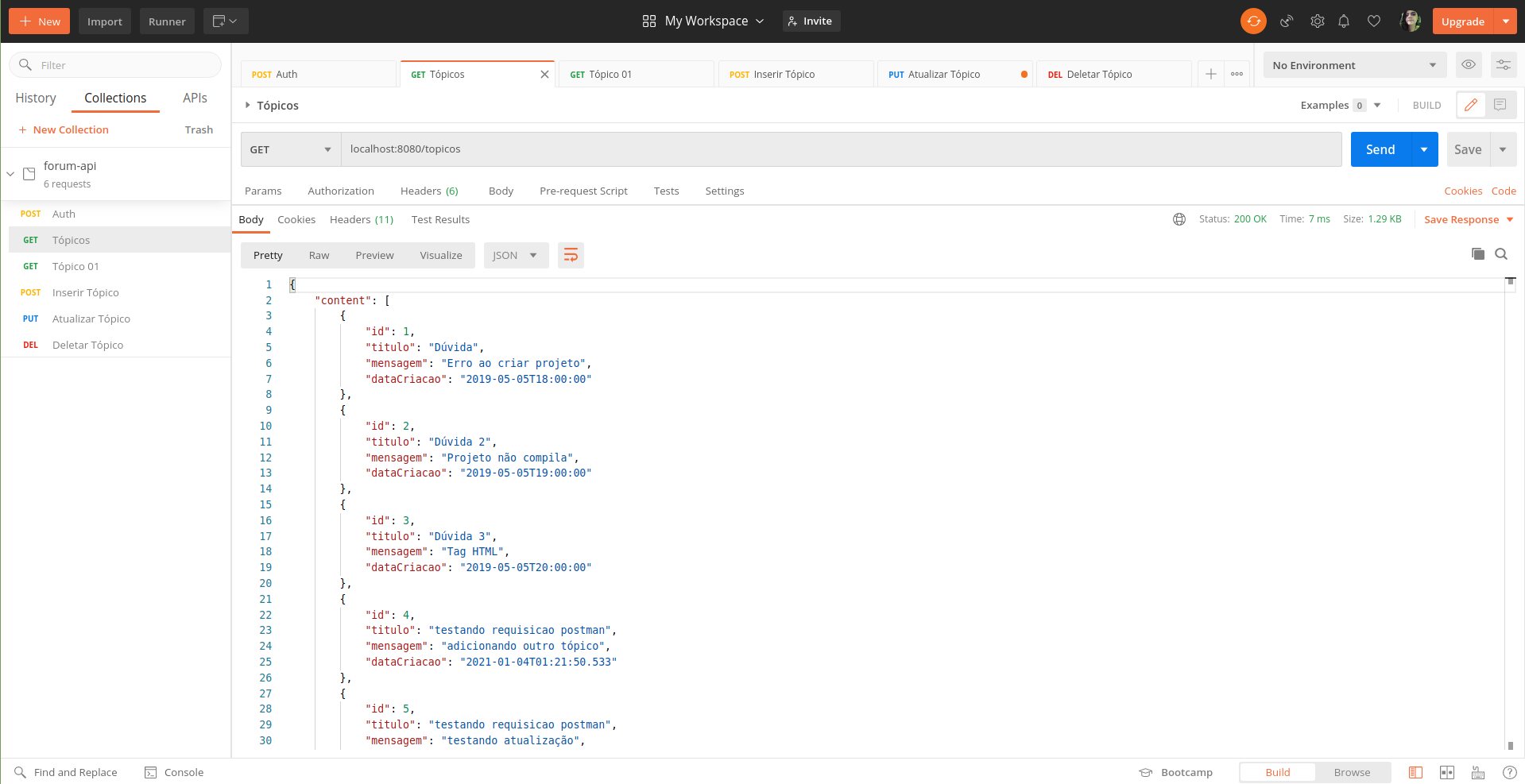Expand the Tópicos request description triangle

pos(247,105)
